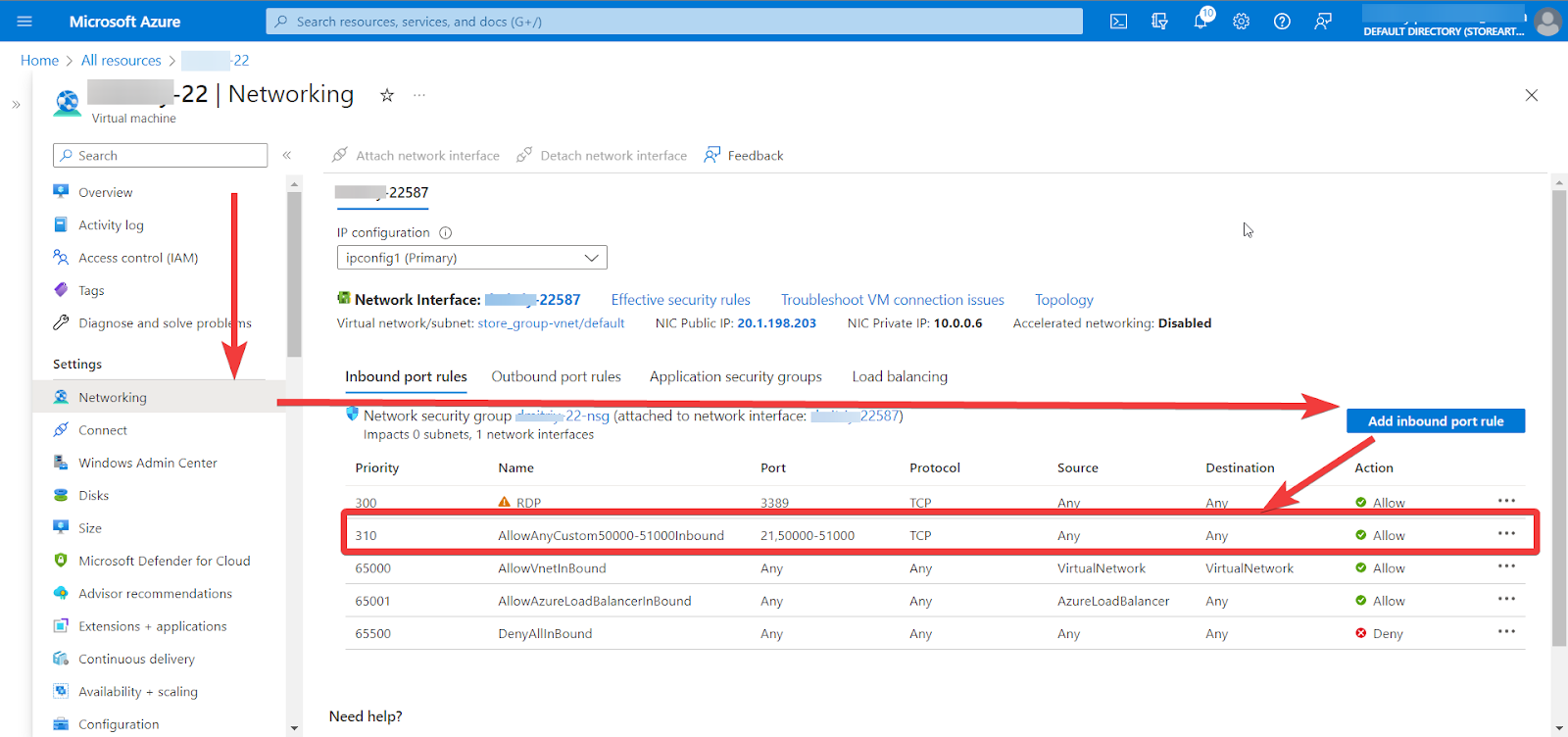Sort rules by Name column header

(515, 468)
